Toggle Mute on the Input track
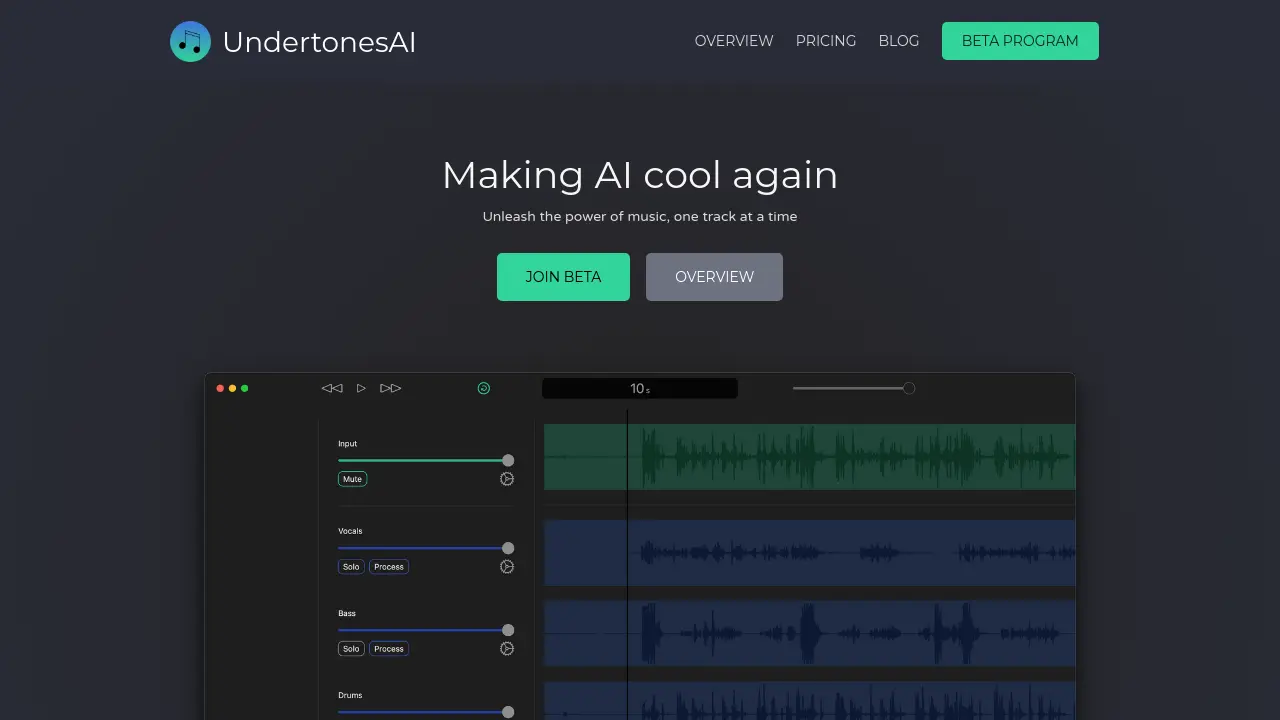 coord(352,479)
